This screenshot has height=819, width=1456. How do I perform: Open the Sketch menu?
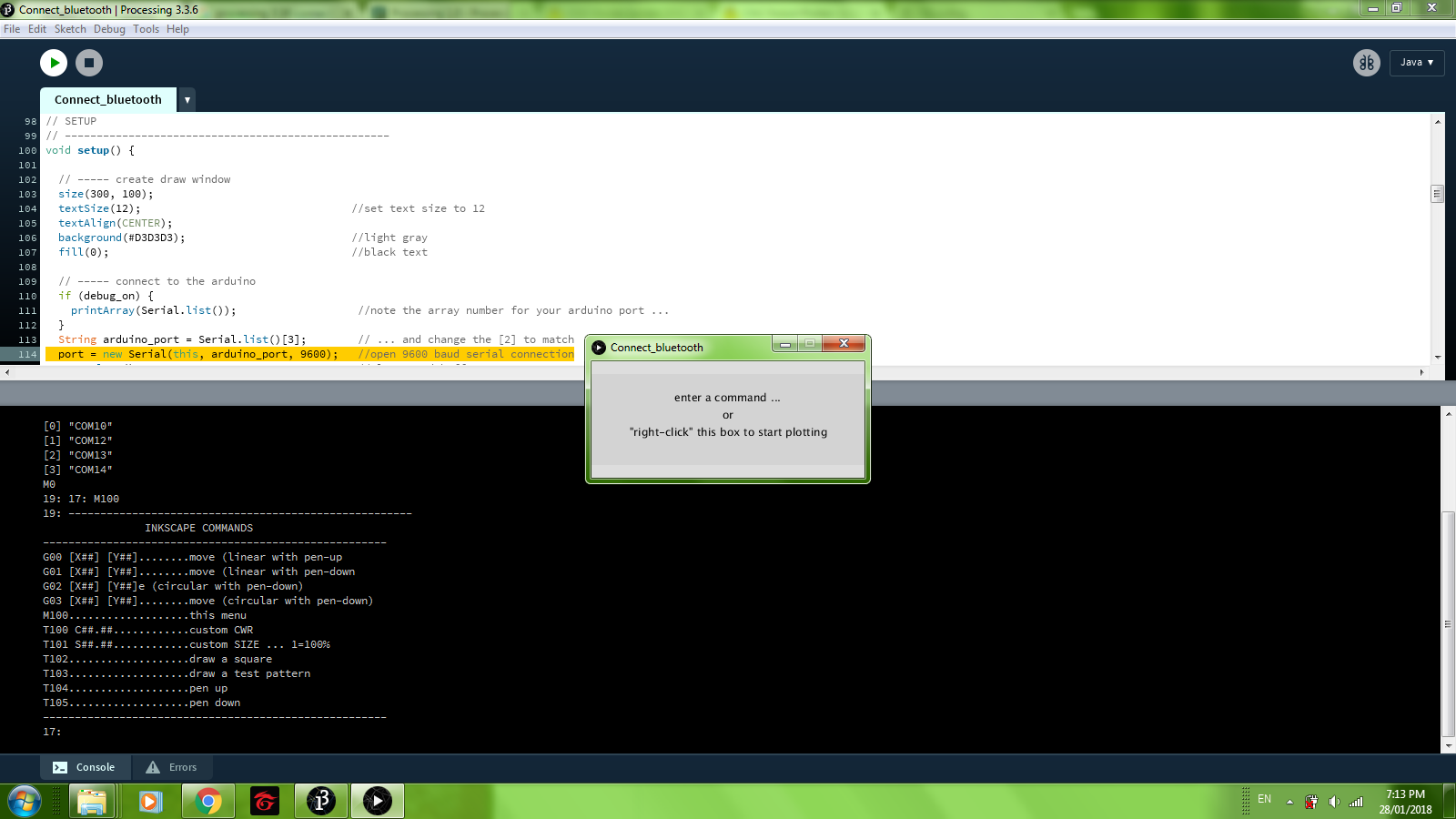tap(70, 29)
